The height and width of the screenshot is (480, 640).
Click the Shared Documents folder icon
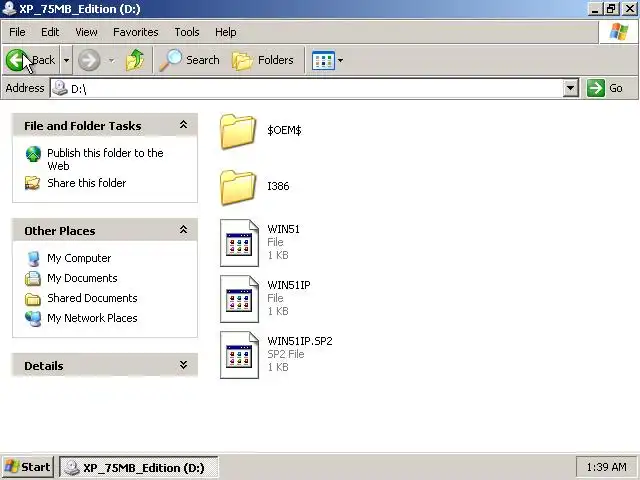point(33,299)
